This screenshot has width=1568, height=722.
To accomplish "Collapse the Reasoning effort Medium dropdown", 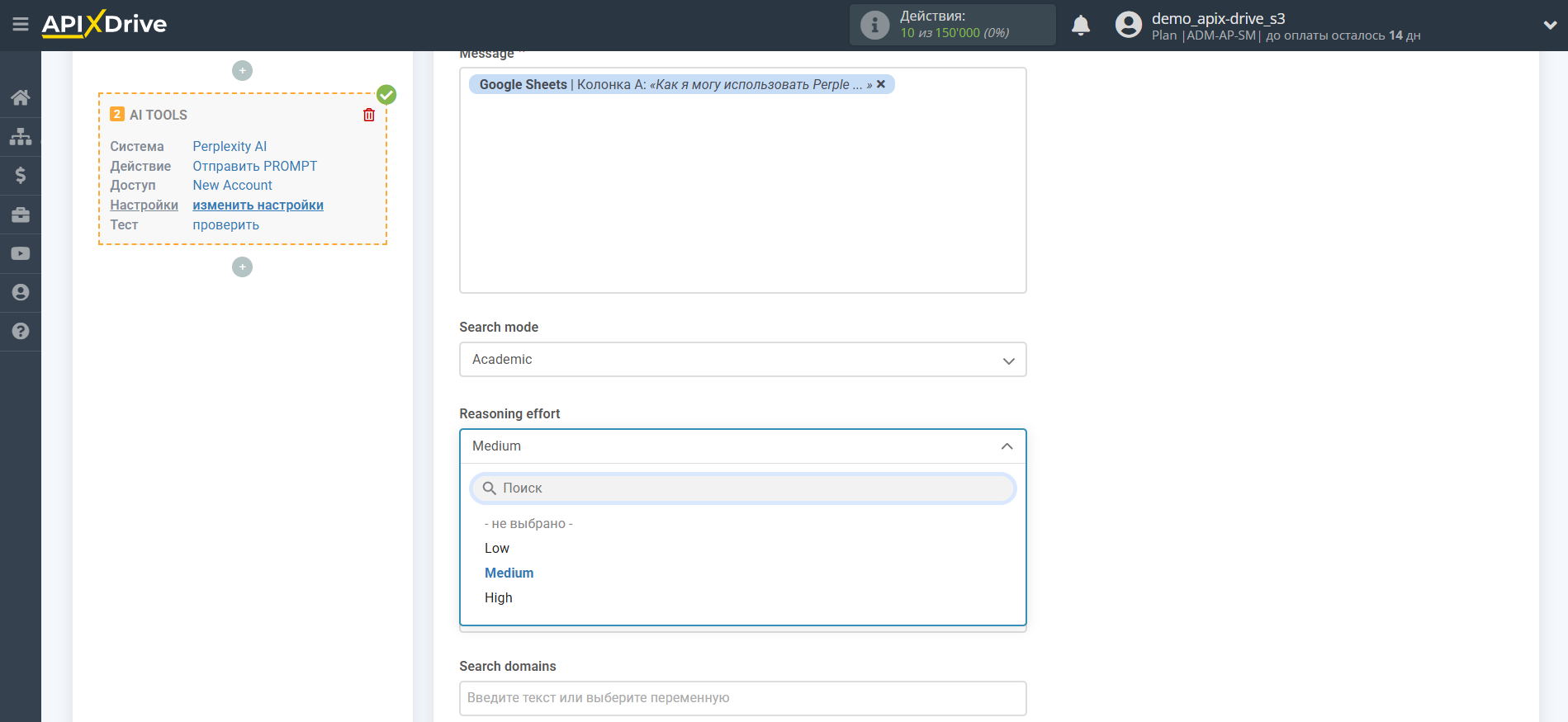I will click(x=742, y=446).
